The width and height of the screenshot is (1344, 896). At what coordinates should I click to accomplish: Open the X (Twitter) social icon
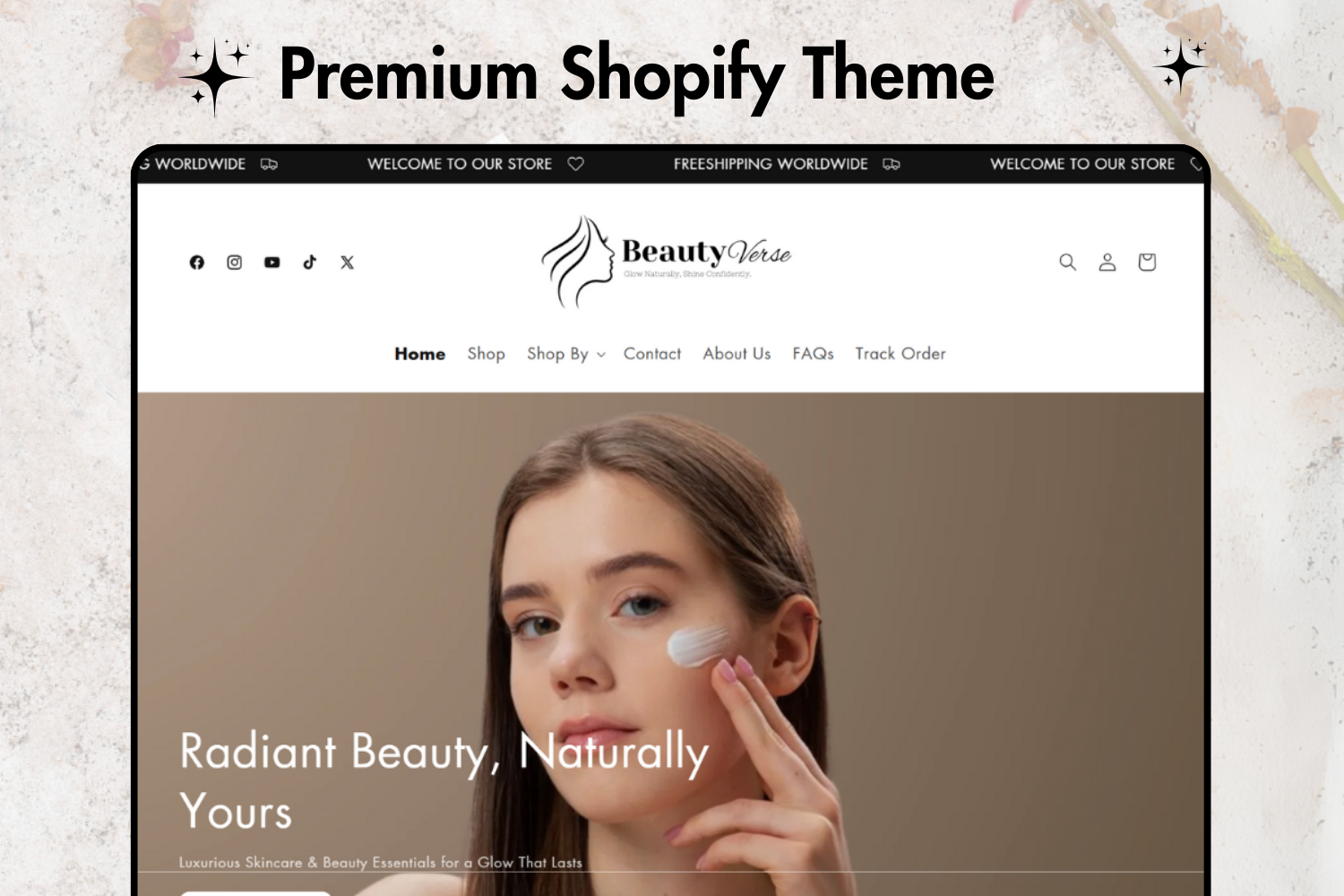click(x=348, y=263)
